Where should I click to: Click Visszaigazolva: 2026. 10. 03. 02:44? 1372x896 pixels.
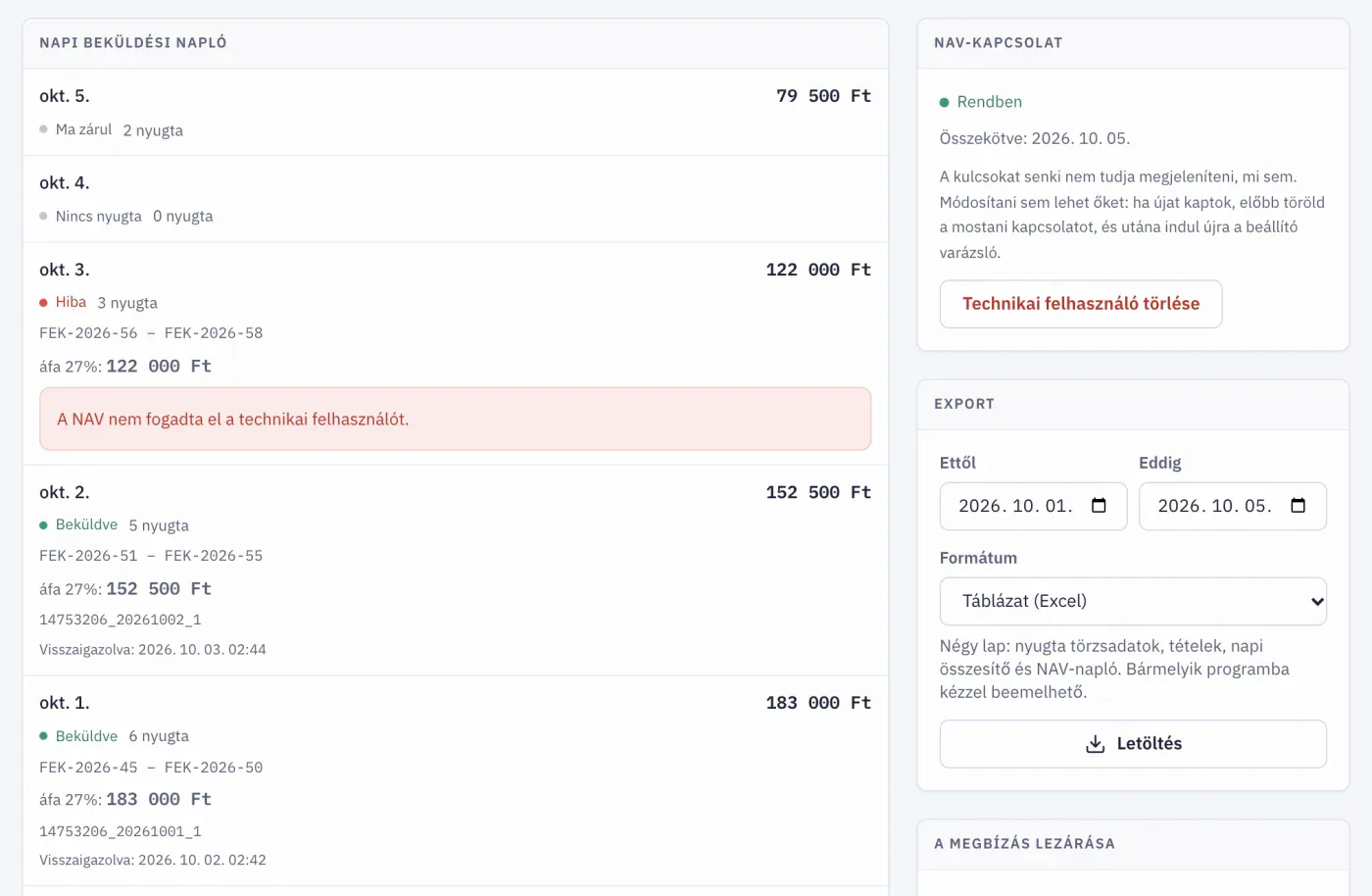153,649
